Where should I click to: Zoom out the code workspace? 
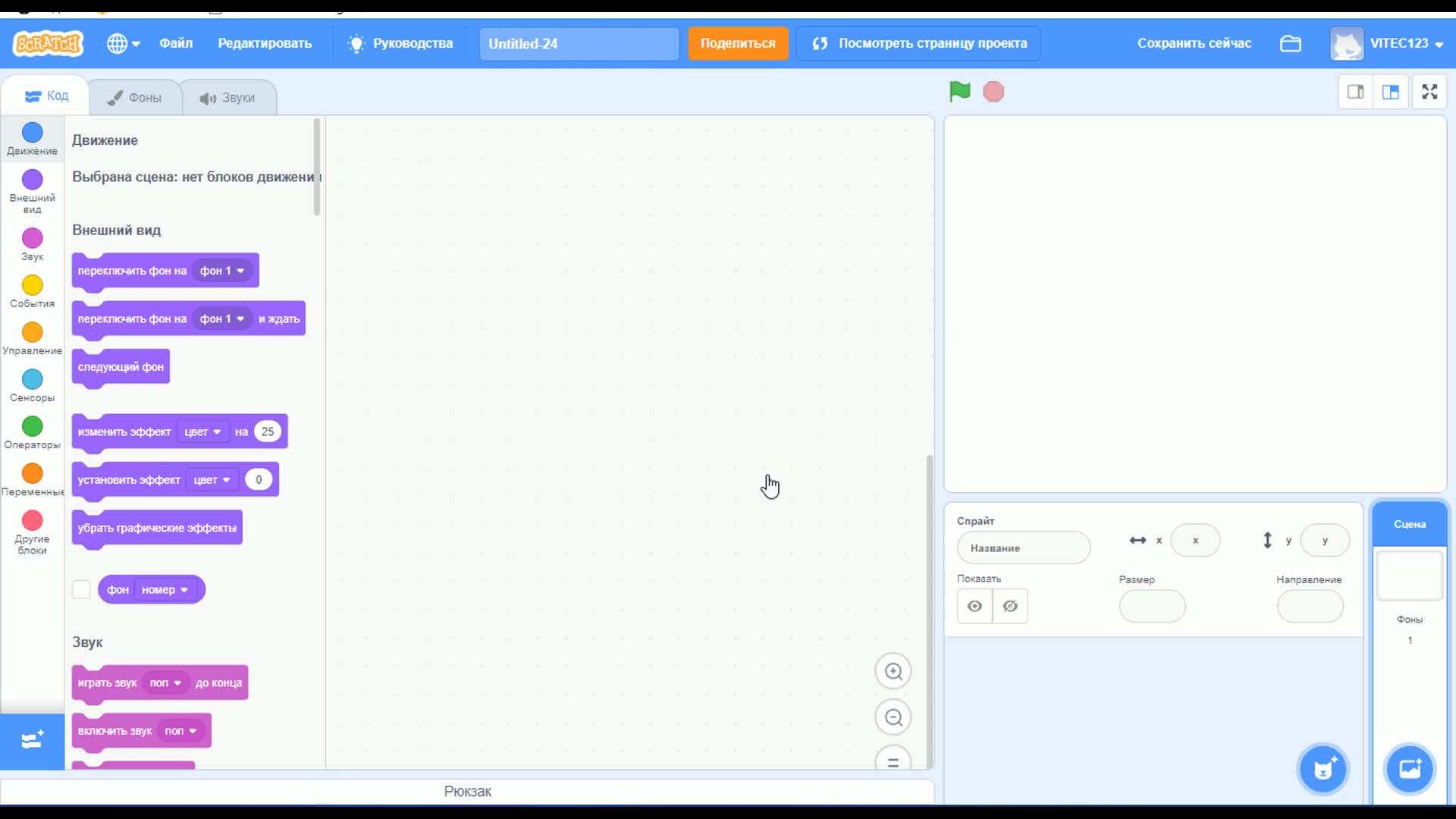tap(893, 717)
